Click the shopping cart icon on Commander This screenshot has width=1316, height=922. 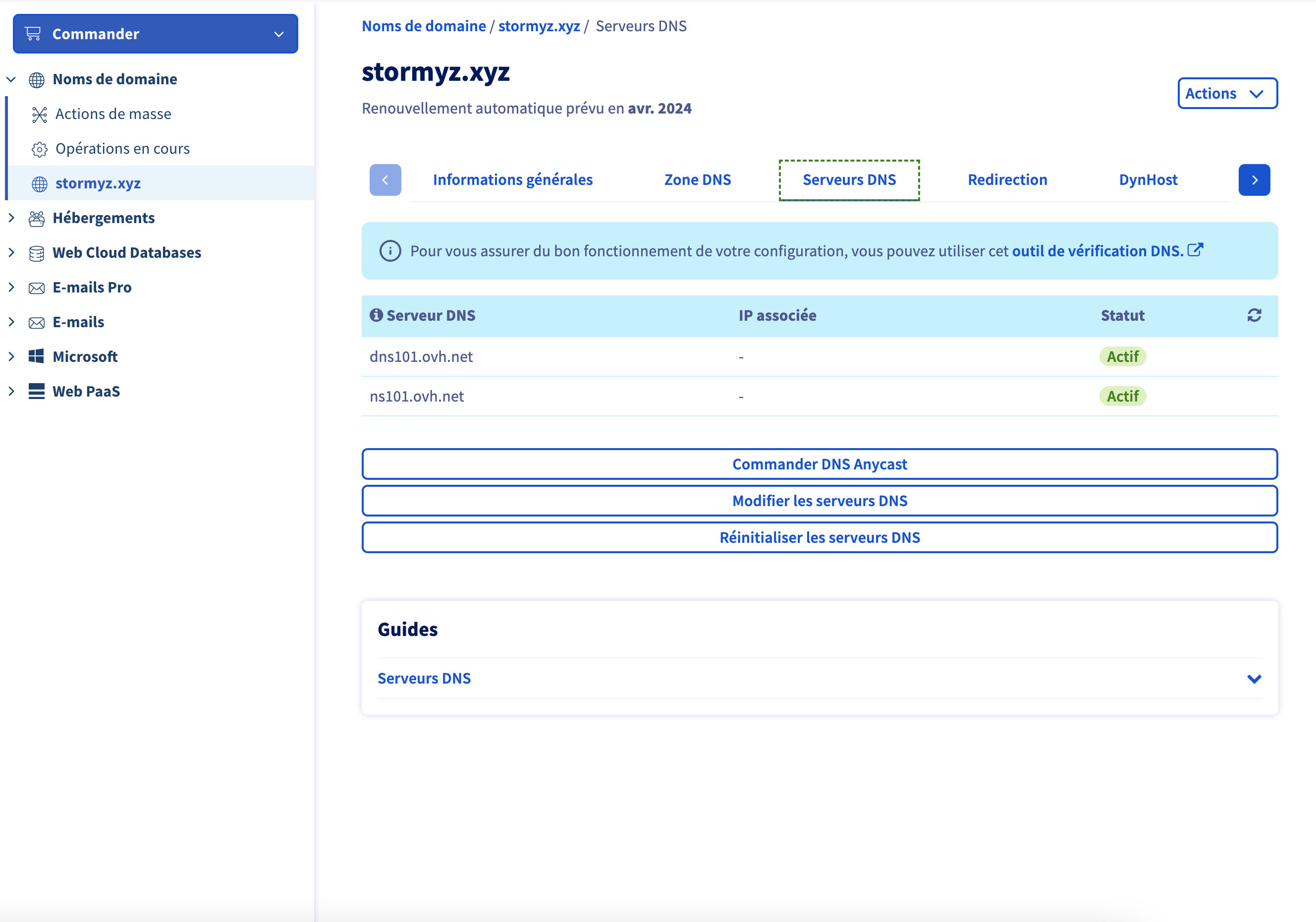[33, 34]
